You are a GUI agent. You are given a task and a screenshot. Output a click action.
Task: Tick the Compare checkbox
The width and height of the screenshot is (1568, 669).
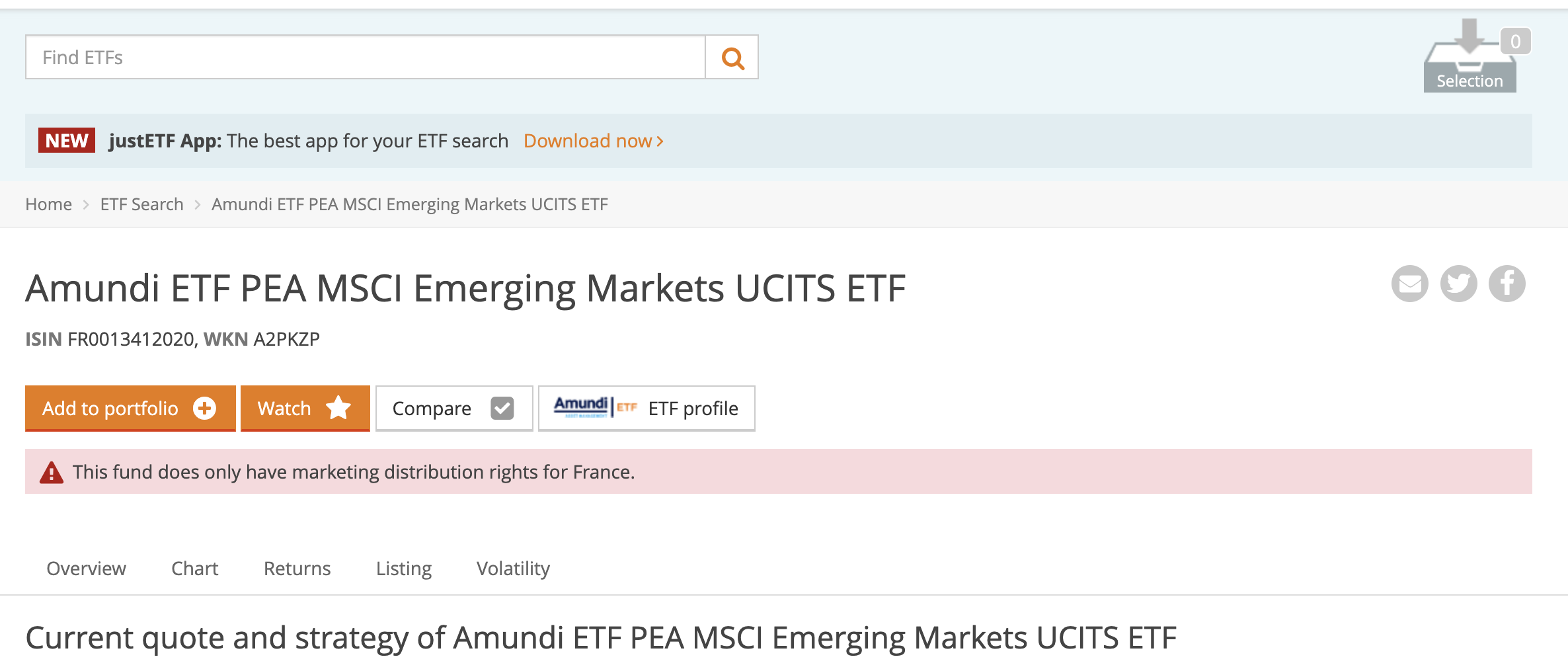(x=502, y=408)
